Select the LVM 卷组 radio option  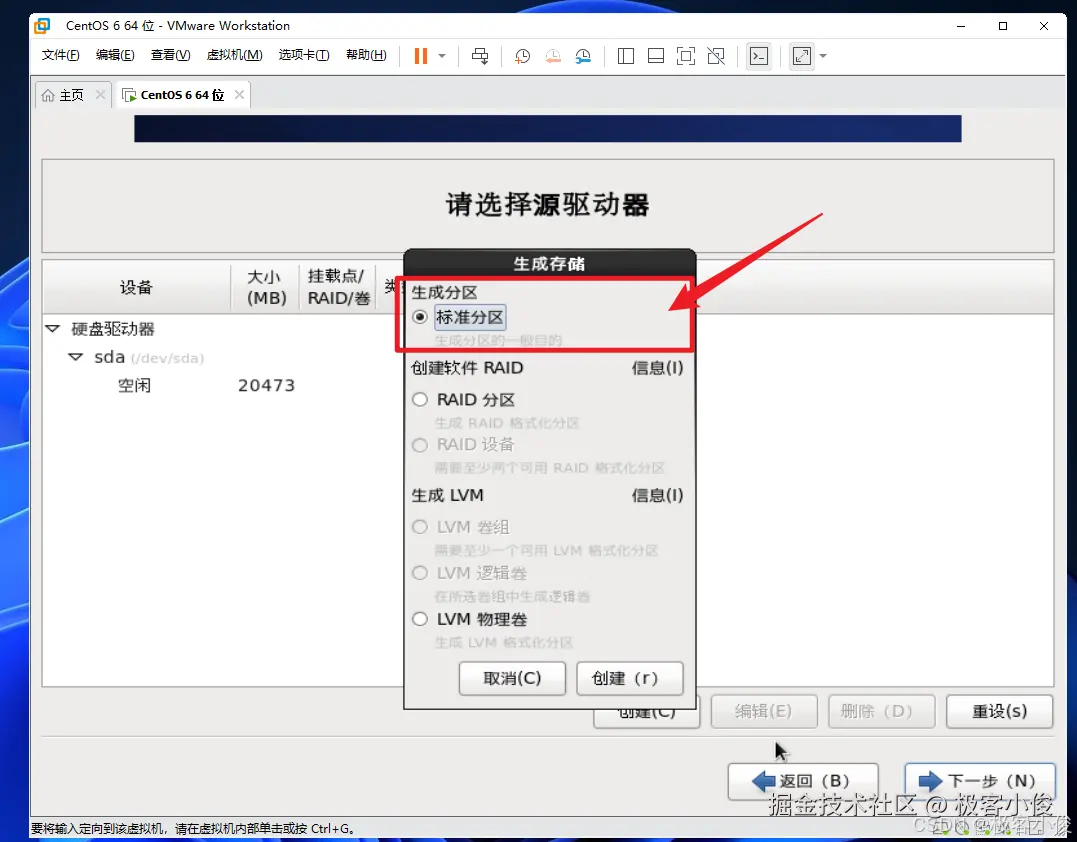420,527
